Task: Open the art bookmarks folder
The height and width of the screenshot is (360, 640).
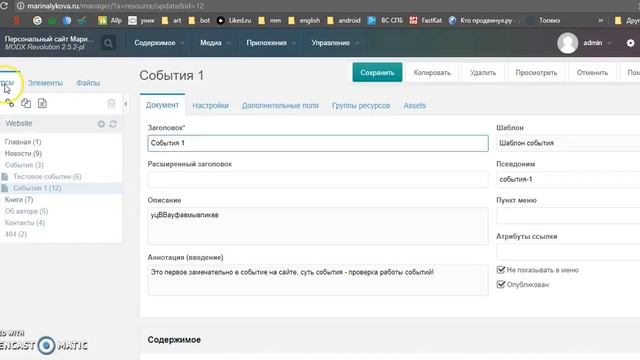Action: click(171, 20)
